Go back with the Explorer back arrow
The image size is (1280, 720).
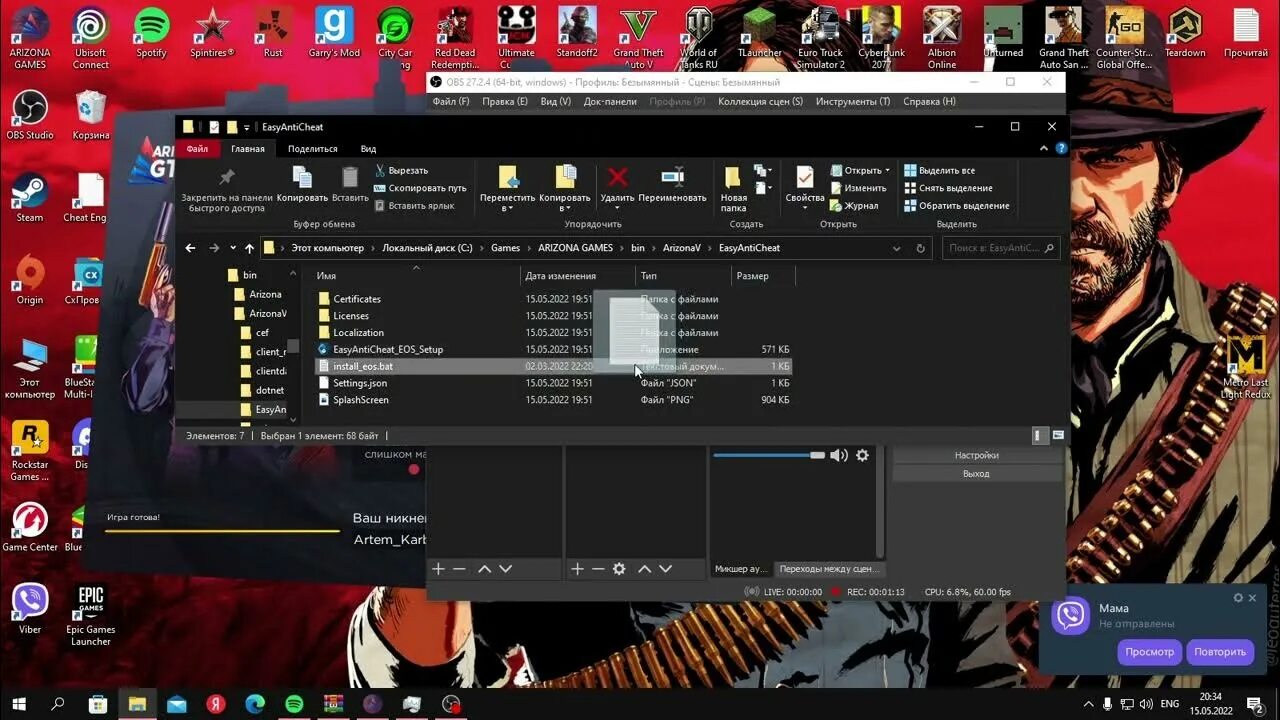pyautogui.click(x=191, y=248)
